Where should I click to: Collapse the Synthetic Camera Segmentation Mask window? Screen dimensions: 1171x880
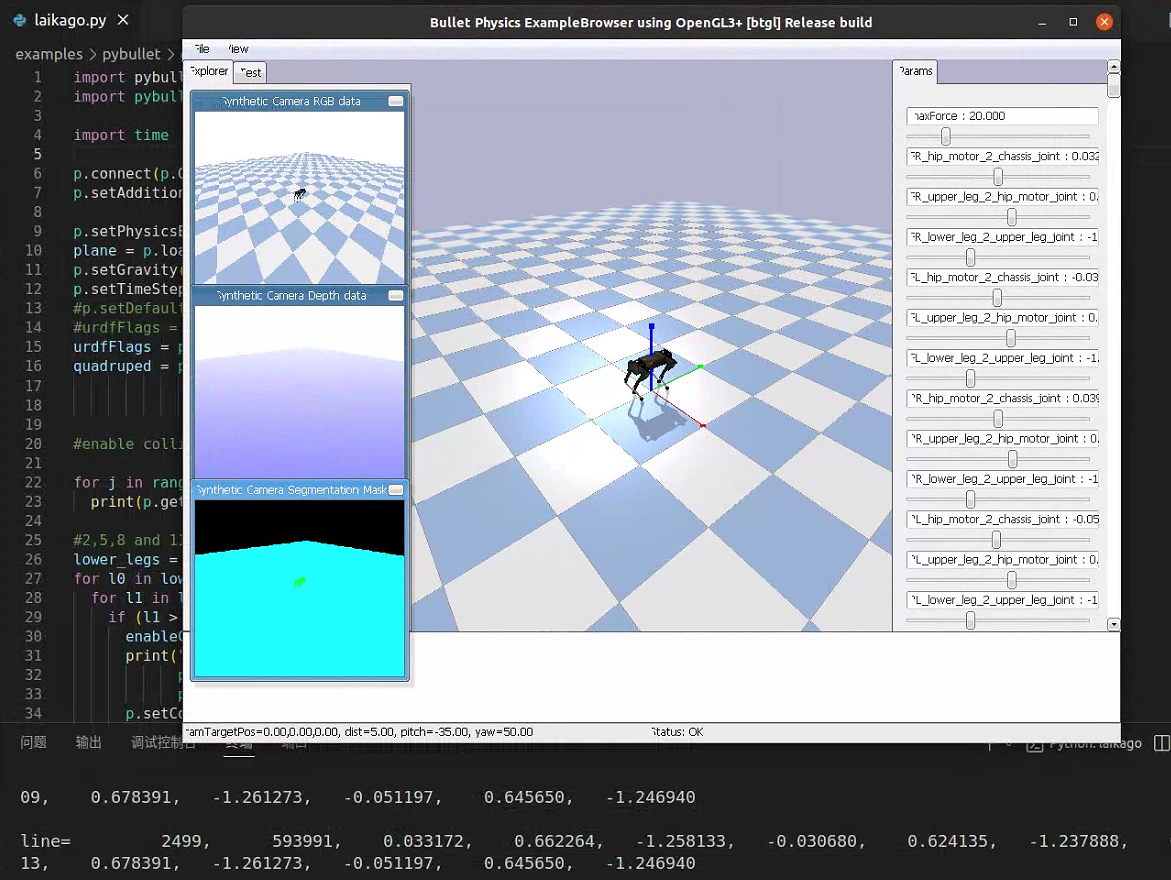pyautogui.click(x=396, y=490)
